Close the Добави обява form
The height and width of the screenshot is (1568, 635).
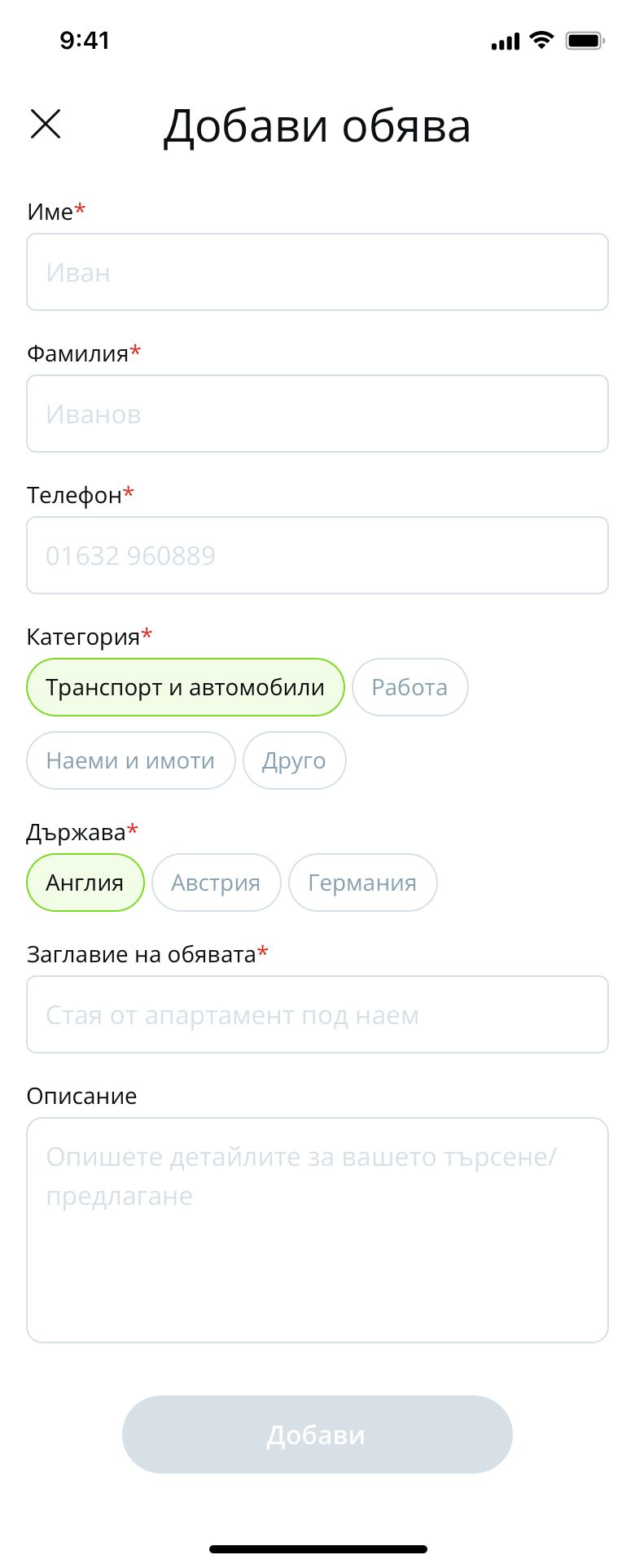coord(46,125)
